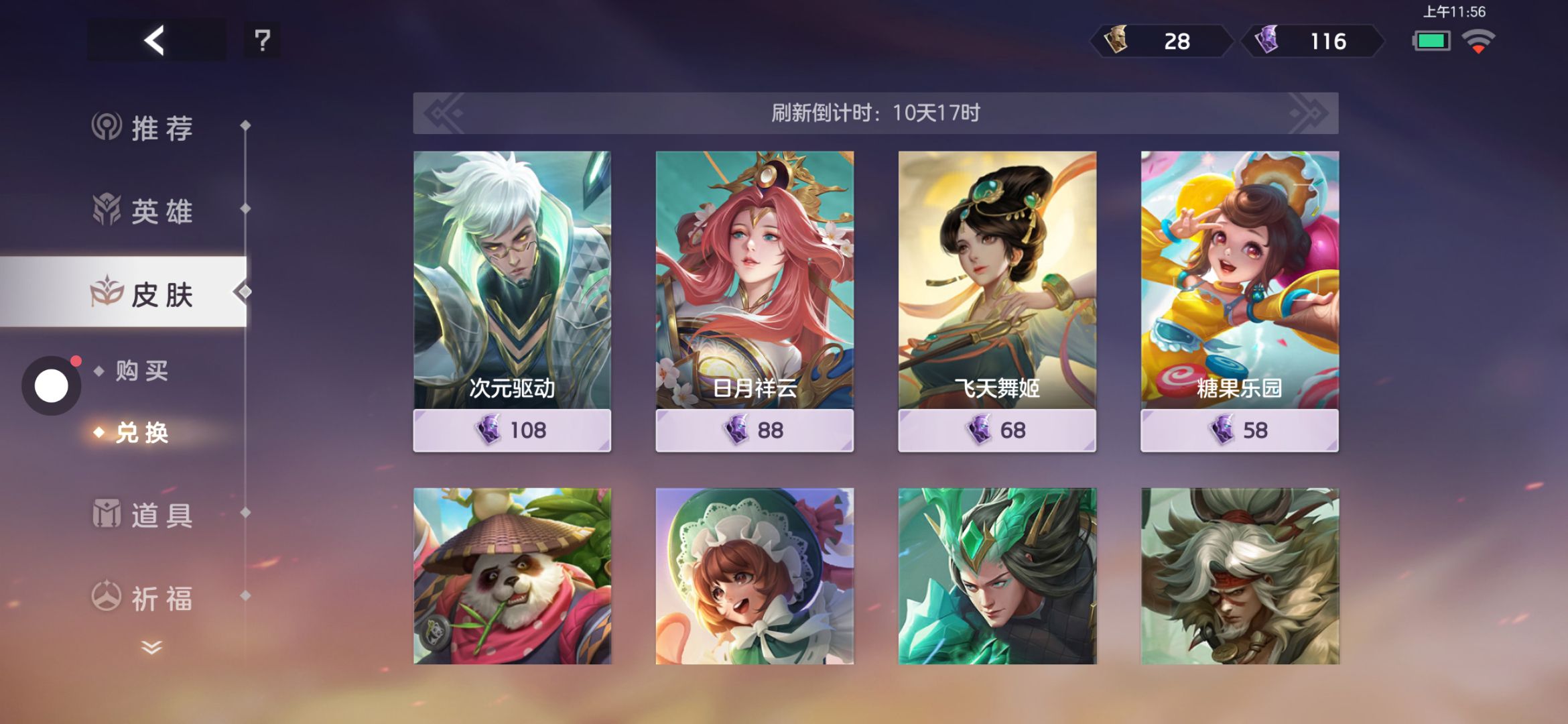Redeem 日月祥云 skin for 88 crystals

(755, 430)
